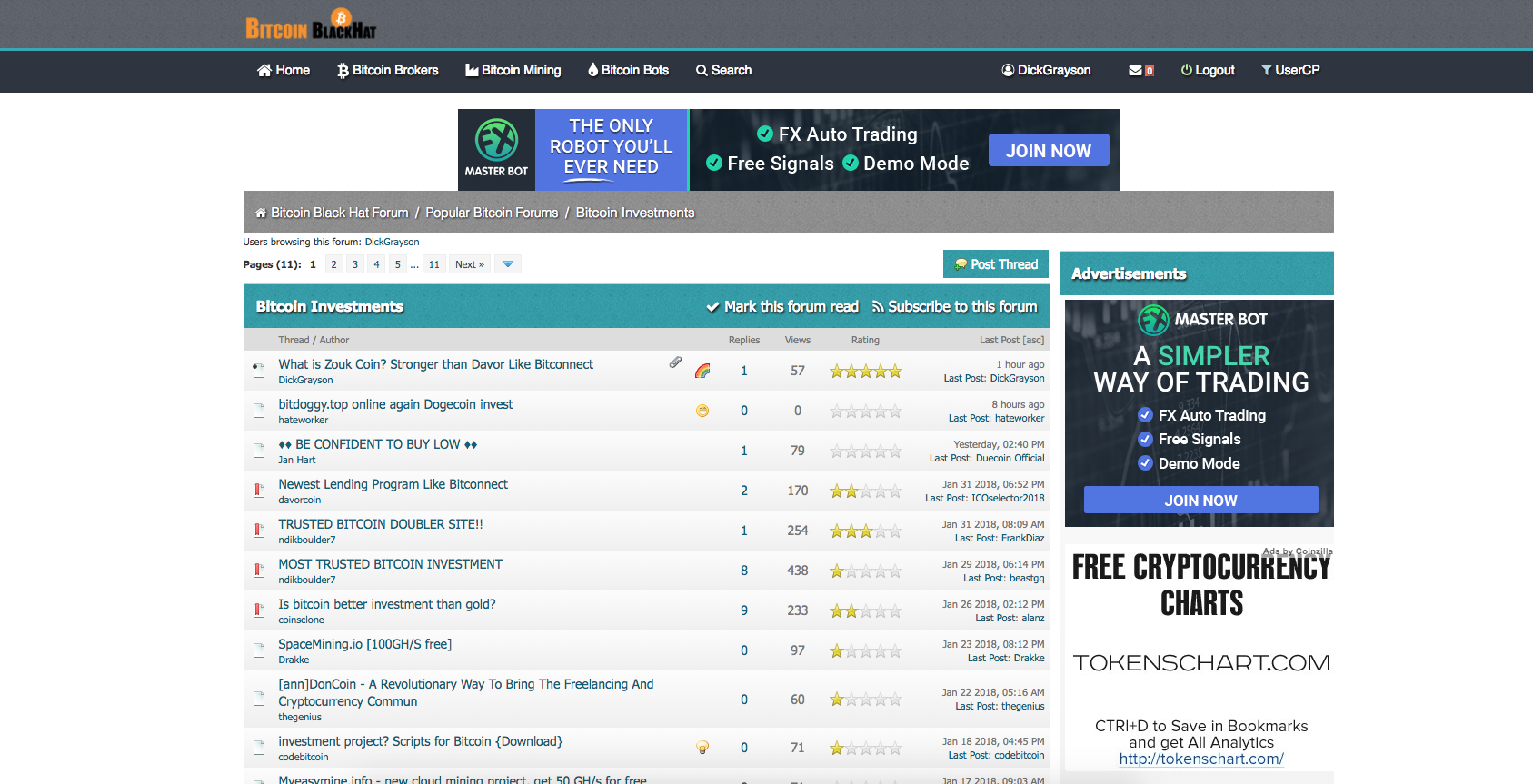Click the hot thread icon for Is bitcoin better thread
The width and height of the screenshot is (1533, 784).
(259, 610)
